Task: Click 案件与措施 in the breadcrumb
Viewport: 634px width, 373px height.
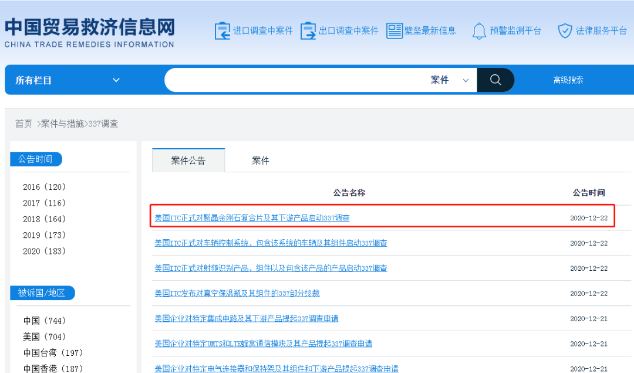Action: pyautogui.click(x=62, y=124)
